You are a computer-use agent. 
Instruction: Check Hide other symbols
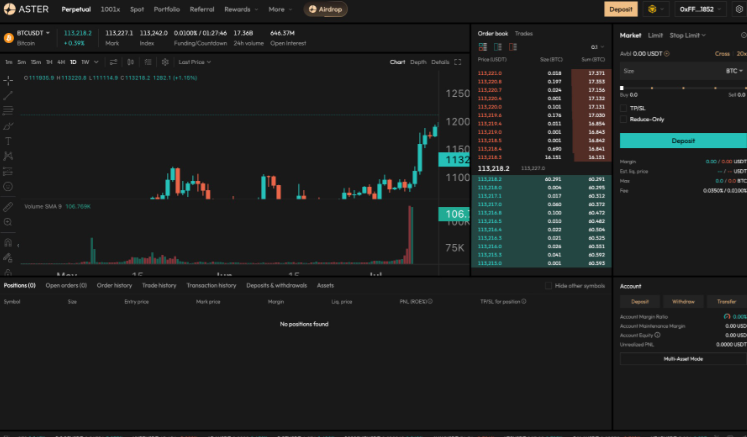pyautogui.click(x=548, y=285)
